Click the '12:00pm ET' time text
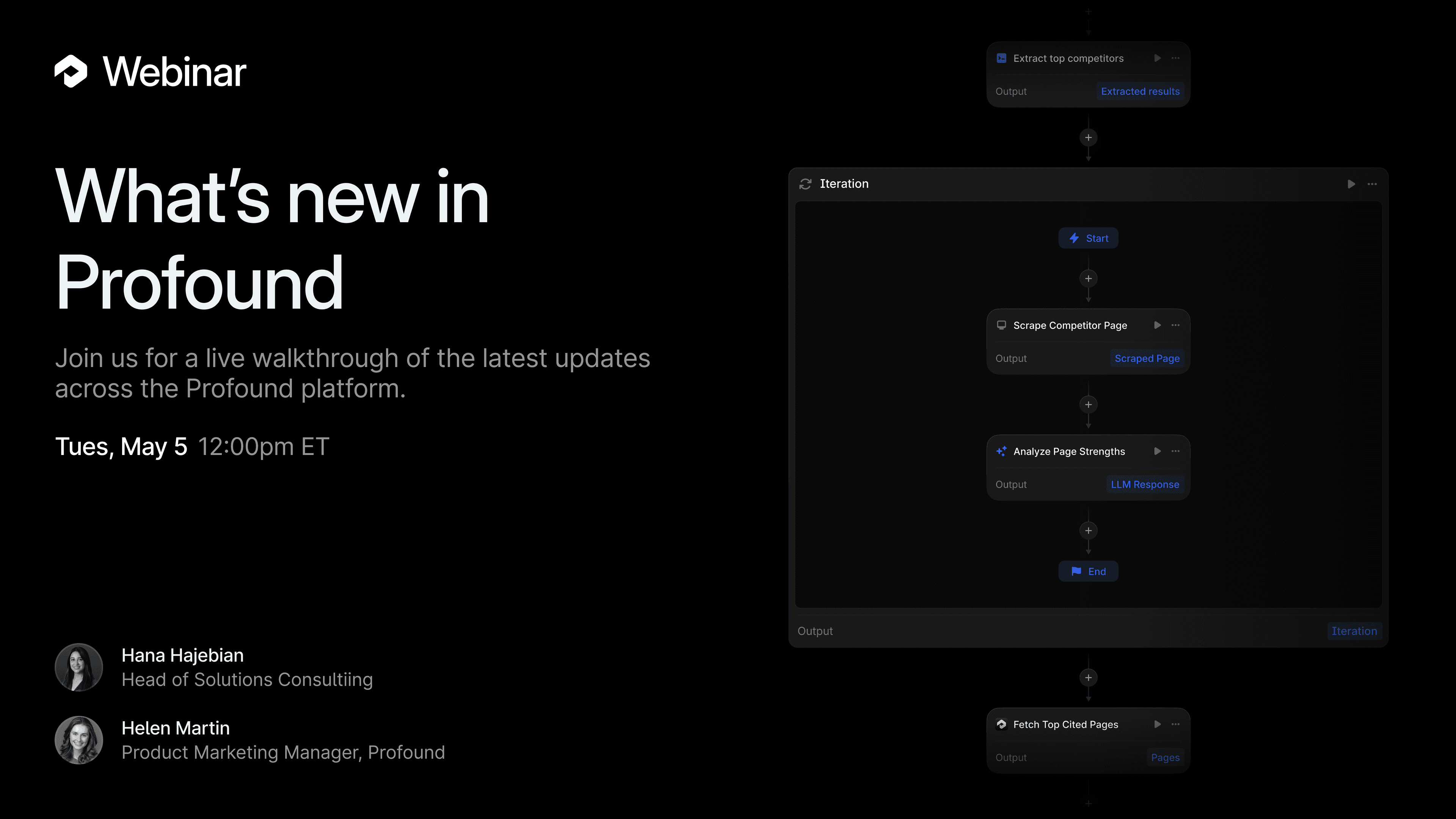 tap(264, 447)
